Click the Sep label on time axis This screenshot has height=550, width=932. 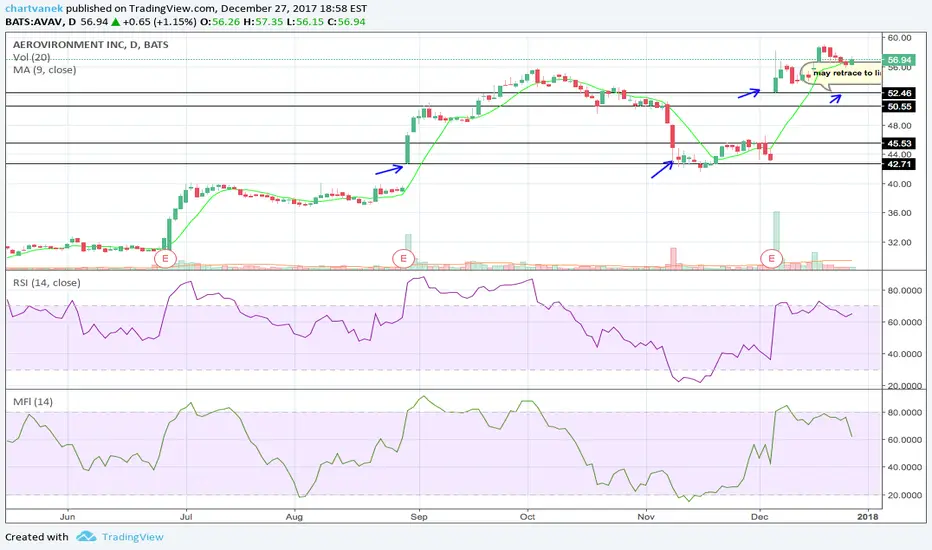pyautogui.click(x=419, y=517)
